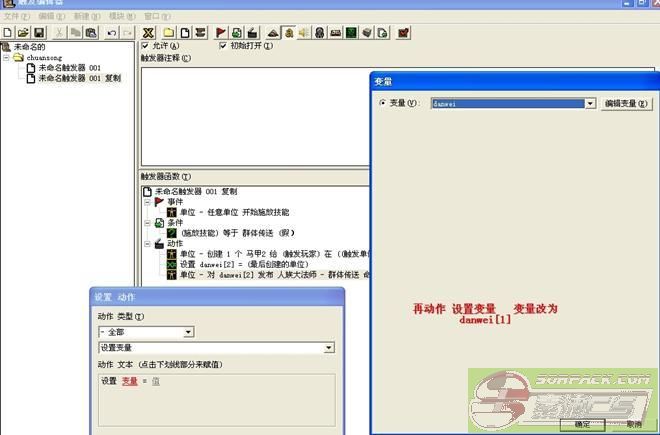The image size is (660, 435).
Task: Expand the 设置变量 action dropdown
Action: coord(329,348)
